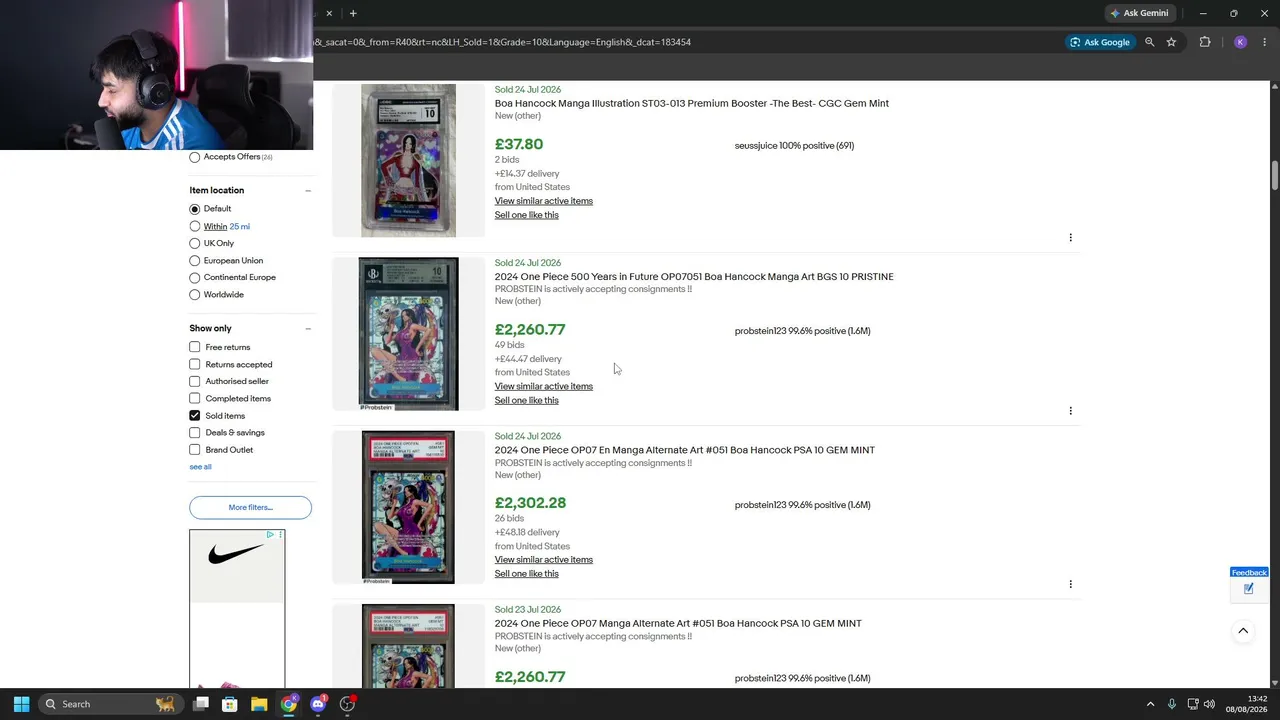Click 'Sell one like this' under the £37.80 listing
The image size is (1280, 720).
[x=526, y=215]
